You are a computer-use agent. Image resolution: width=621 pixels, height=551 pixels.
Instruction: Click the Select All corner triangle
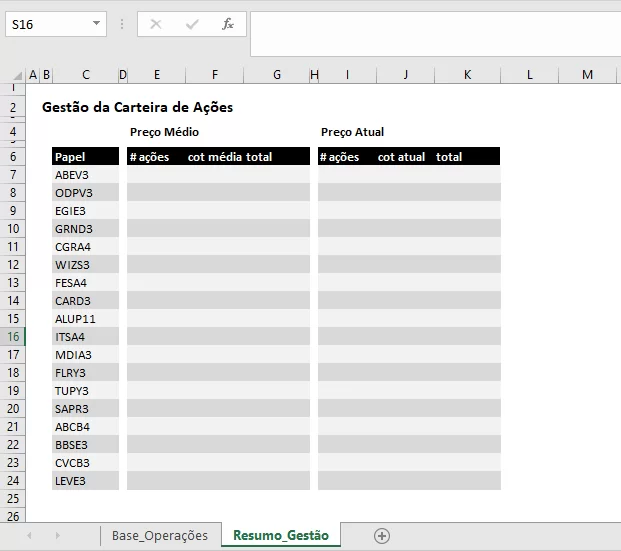click(13, 75)
